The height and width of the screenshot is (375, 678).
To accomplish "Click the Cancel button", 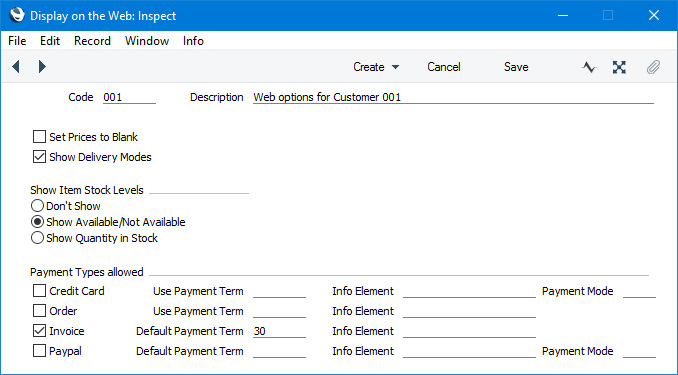I will (444, 67).
